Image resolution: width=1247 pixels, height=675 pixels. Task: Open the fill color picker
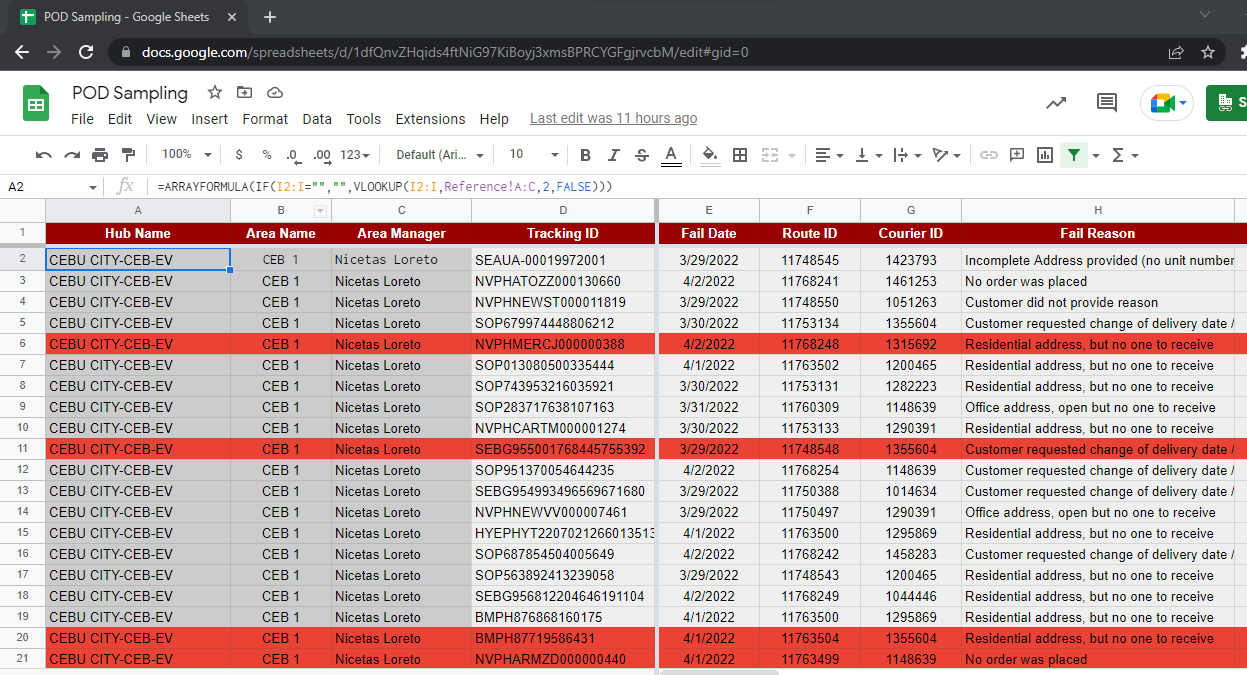(x=710, y=155)
